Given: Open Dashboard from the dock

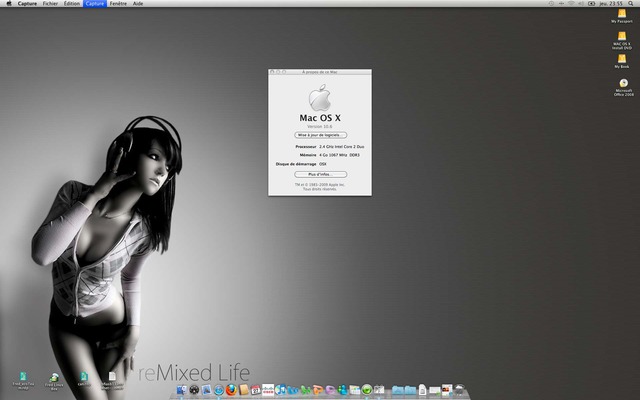Looking at the screenshot, I should (194, 390).
